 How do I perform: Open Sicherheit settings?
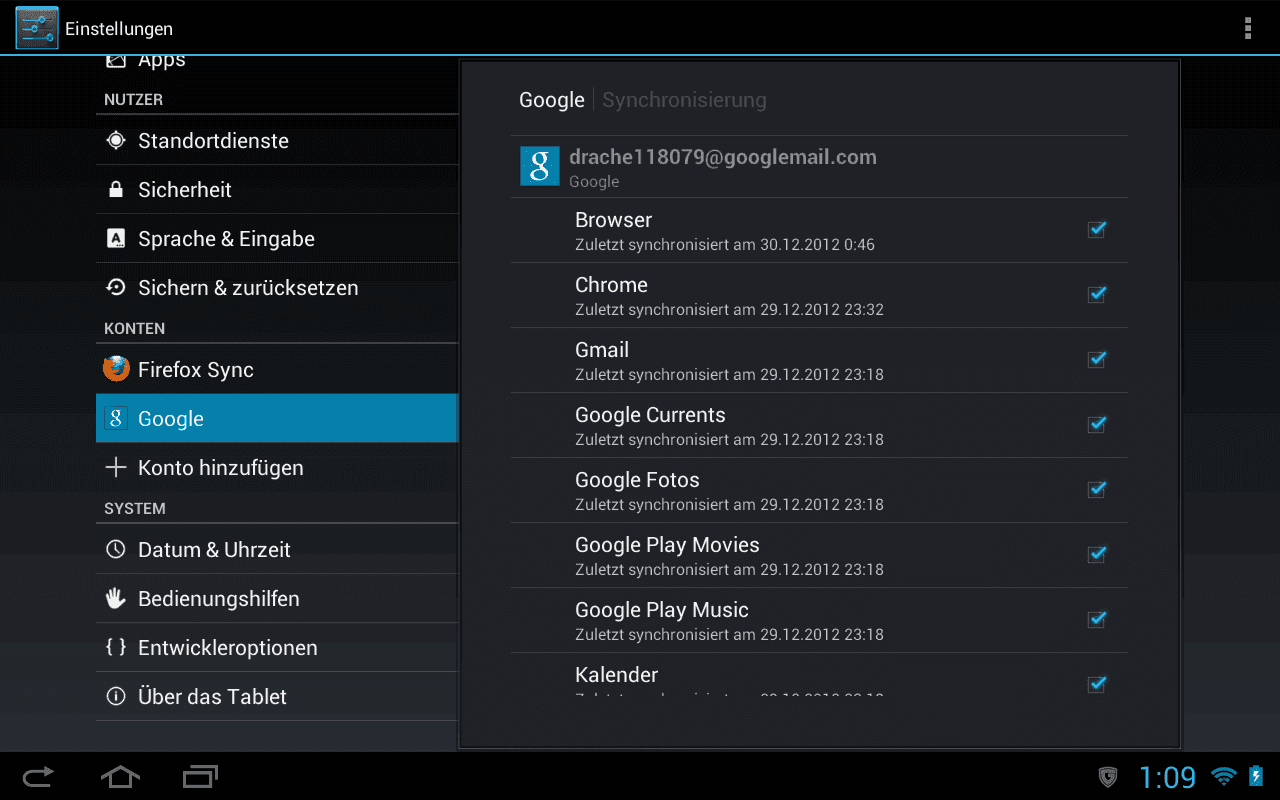[x=277, y=190]
